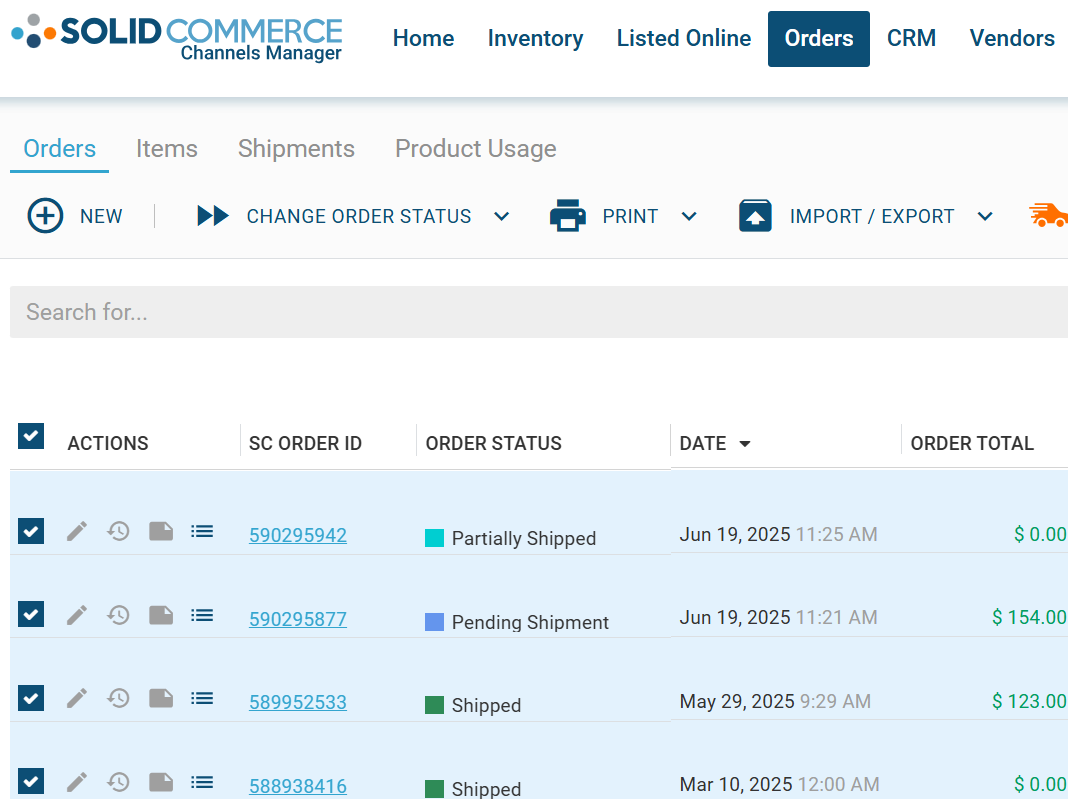Expand the CHANGE ORDER STATUS dropdown
This screenshot has width=1068, height=799.
[502, 215]
